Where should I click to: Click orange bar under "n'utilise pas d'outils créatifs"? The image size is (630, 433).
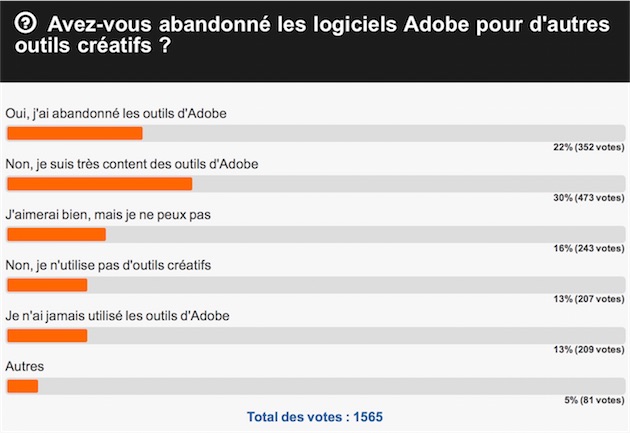point(47,285)
